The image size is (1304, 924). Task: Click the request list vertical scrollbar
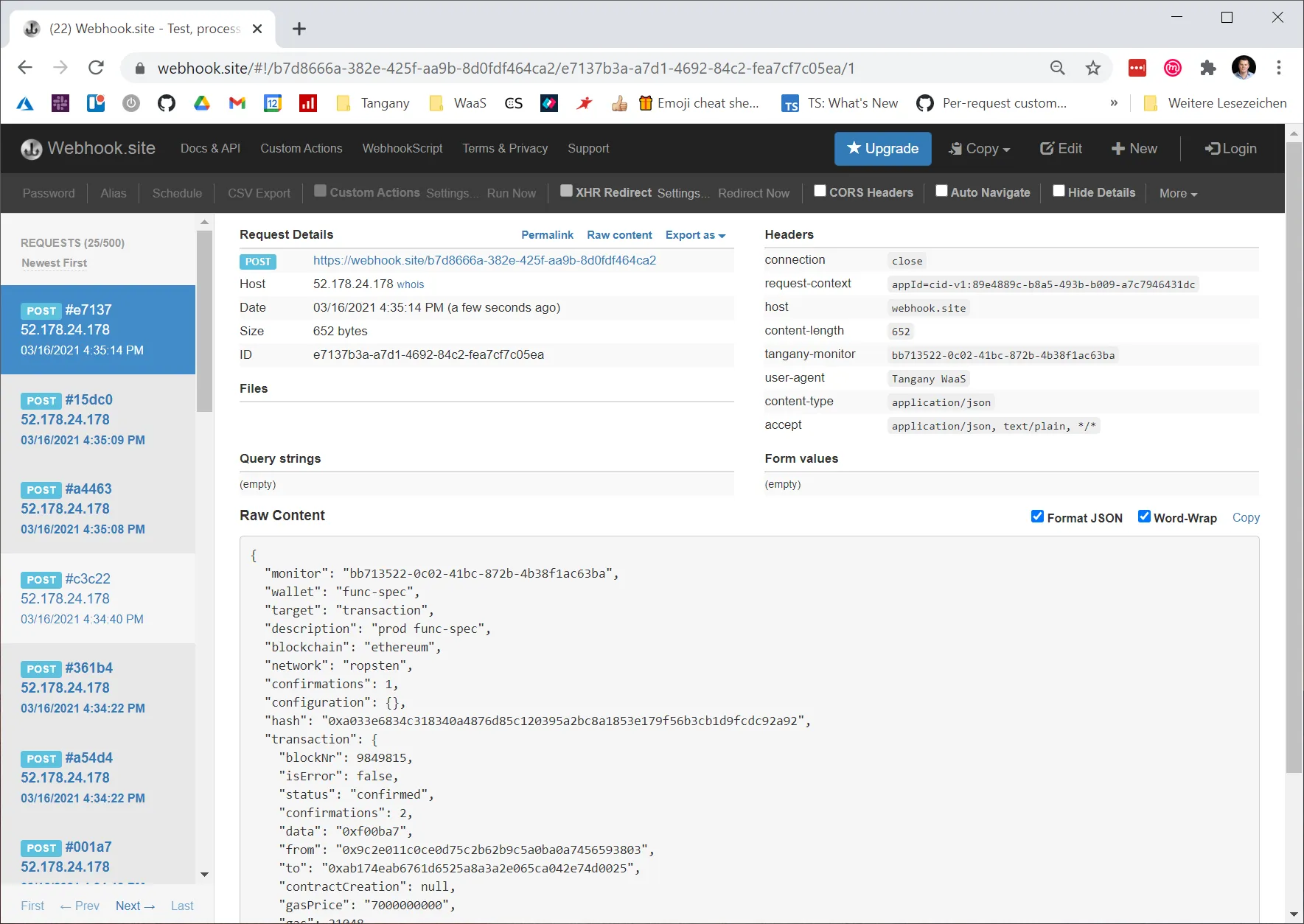point(205,321)
